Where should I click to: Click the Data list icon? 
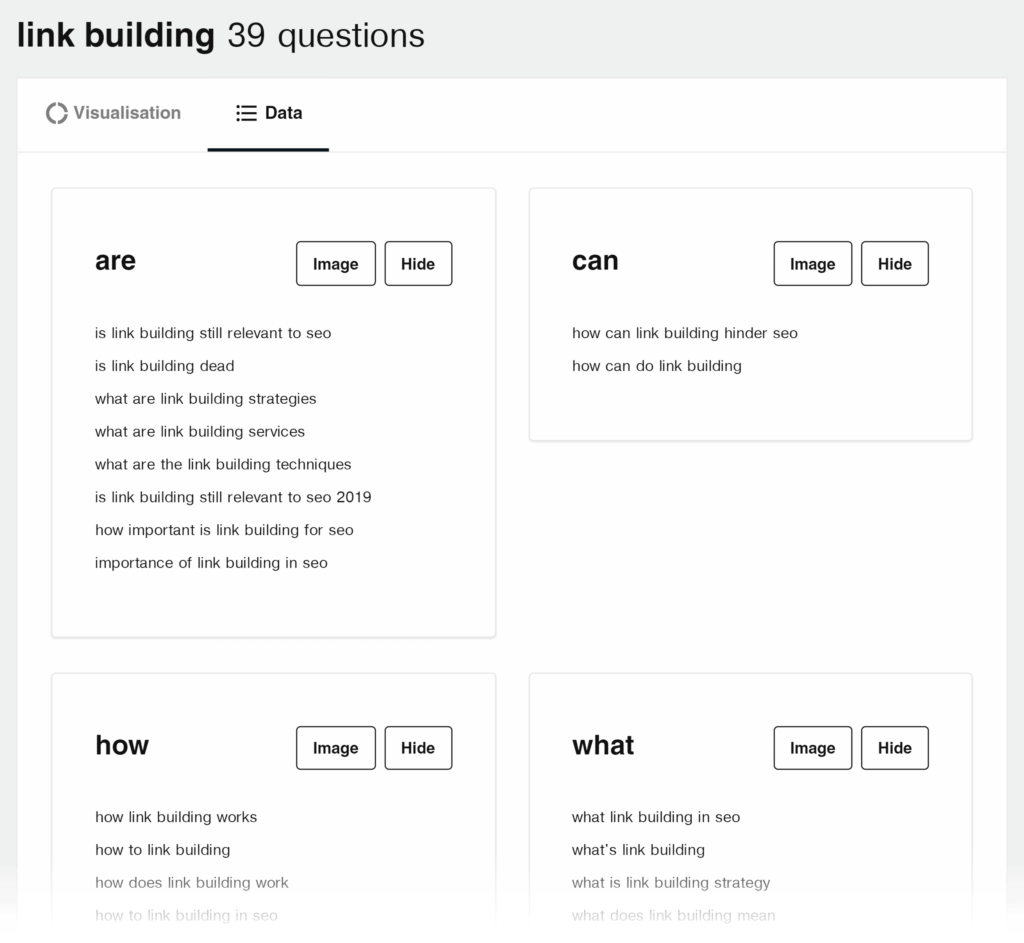[246, 113]
